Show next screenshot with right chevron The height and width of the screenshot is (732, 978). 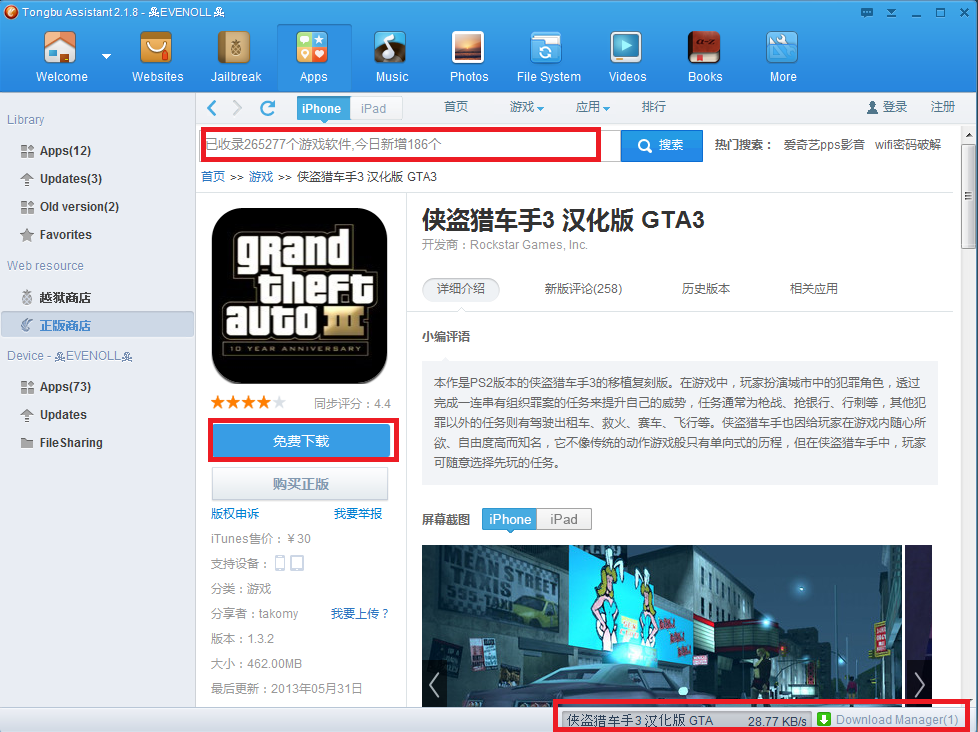[x=919, y=684]
